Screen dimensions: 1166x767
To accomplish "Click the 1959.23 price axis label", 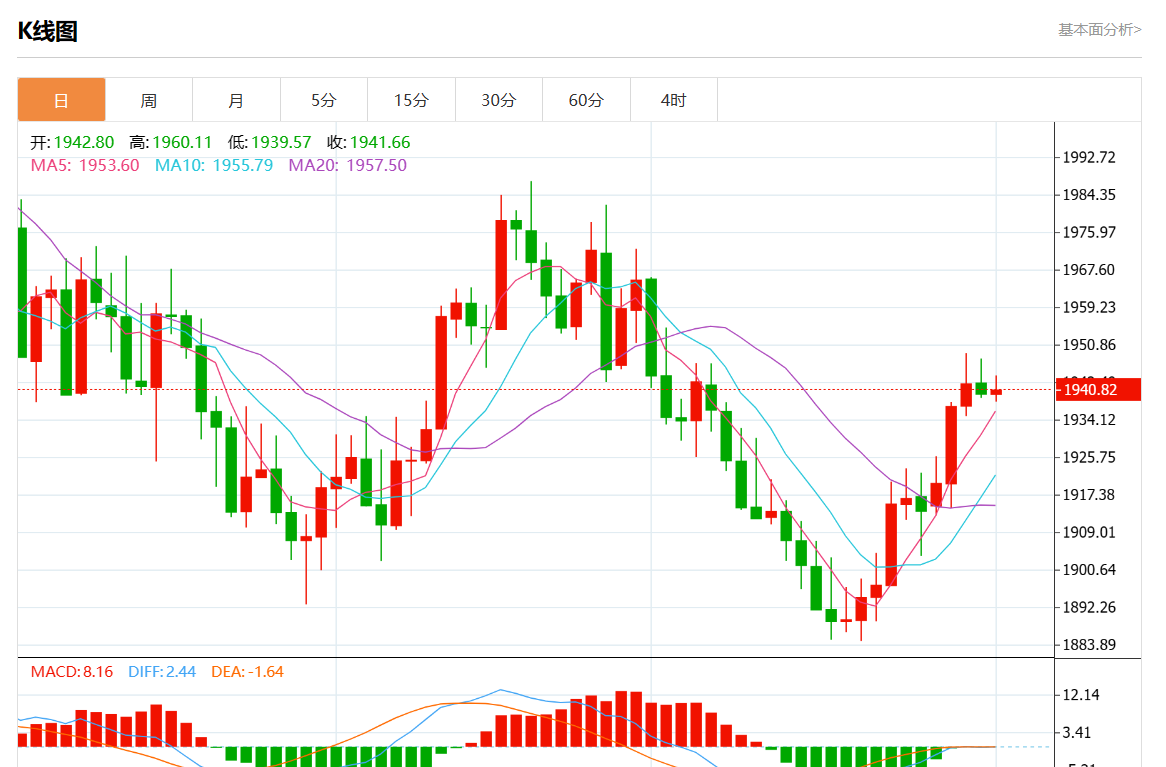I will [x=1089, y=307].
